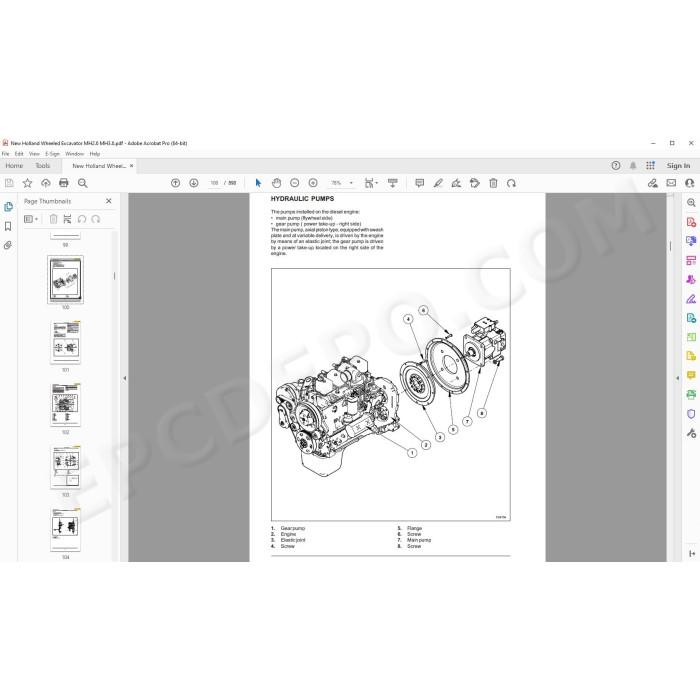The height and width of the screenshot is (700, 700).
Task: Select page 100 thumbnail
Action: click(66, 280)
